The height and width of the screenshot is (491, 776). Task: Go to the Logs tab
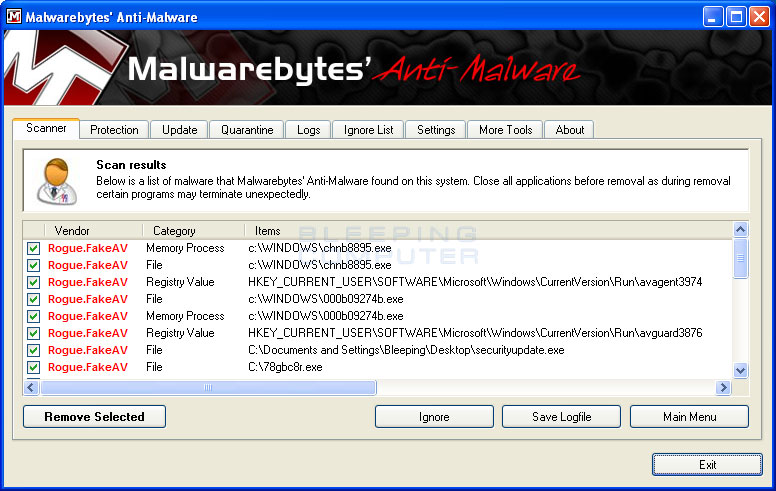pyautogui.click(x=308, y=130)
